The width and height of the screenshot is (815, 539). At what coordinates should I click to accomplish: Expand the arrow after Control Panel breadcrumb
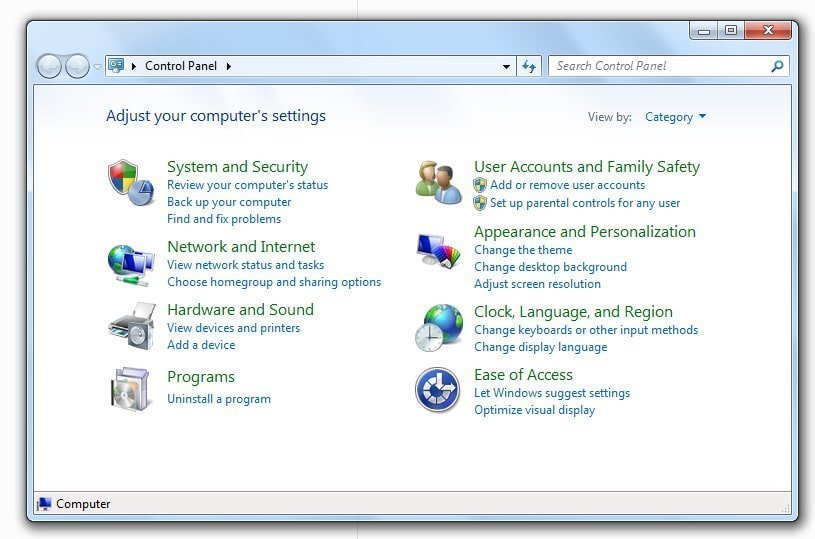coord(228,66)
